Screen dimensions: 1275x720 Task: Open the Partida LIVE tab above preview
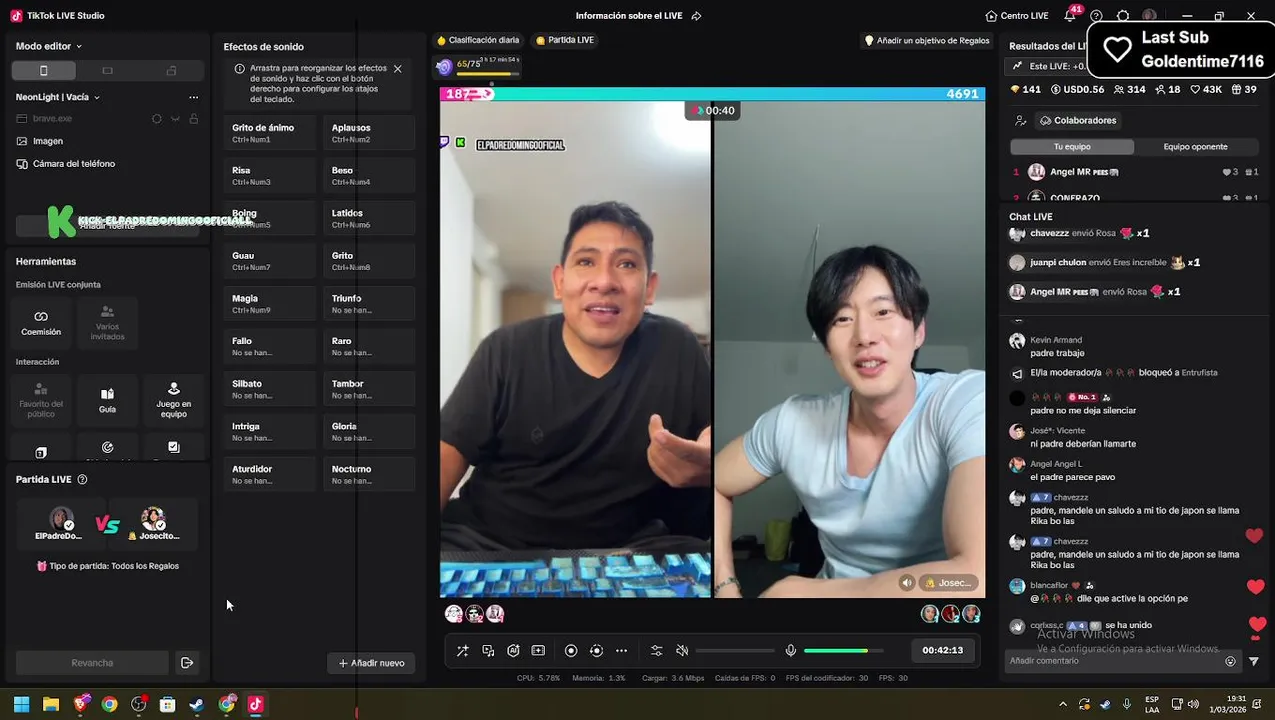pyautogui.click(x=565, y=40)
